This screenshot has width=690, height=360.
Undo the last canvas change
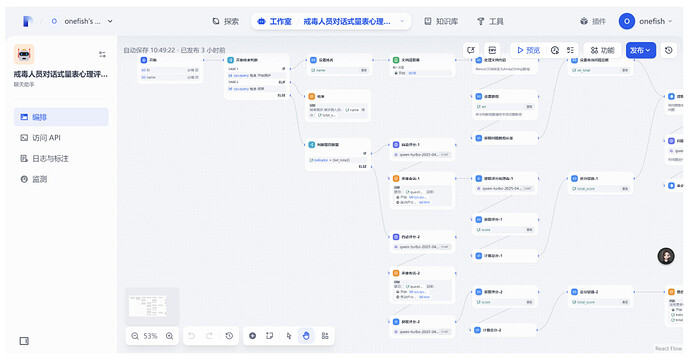pos(191,336)
